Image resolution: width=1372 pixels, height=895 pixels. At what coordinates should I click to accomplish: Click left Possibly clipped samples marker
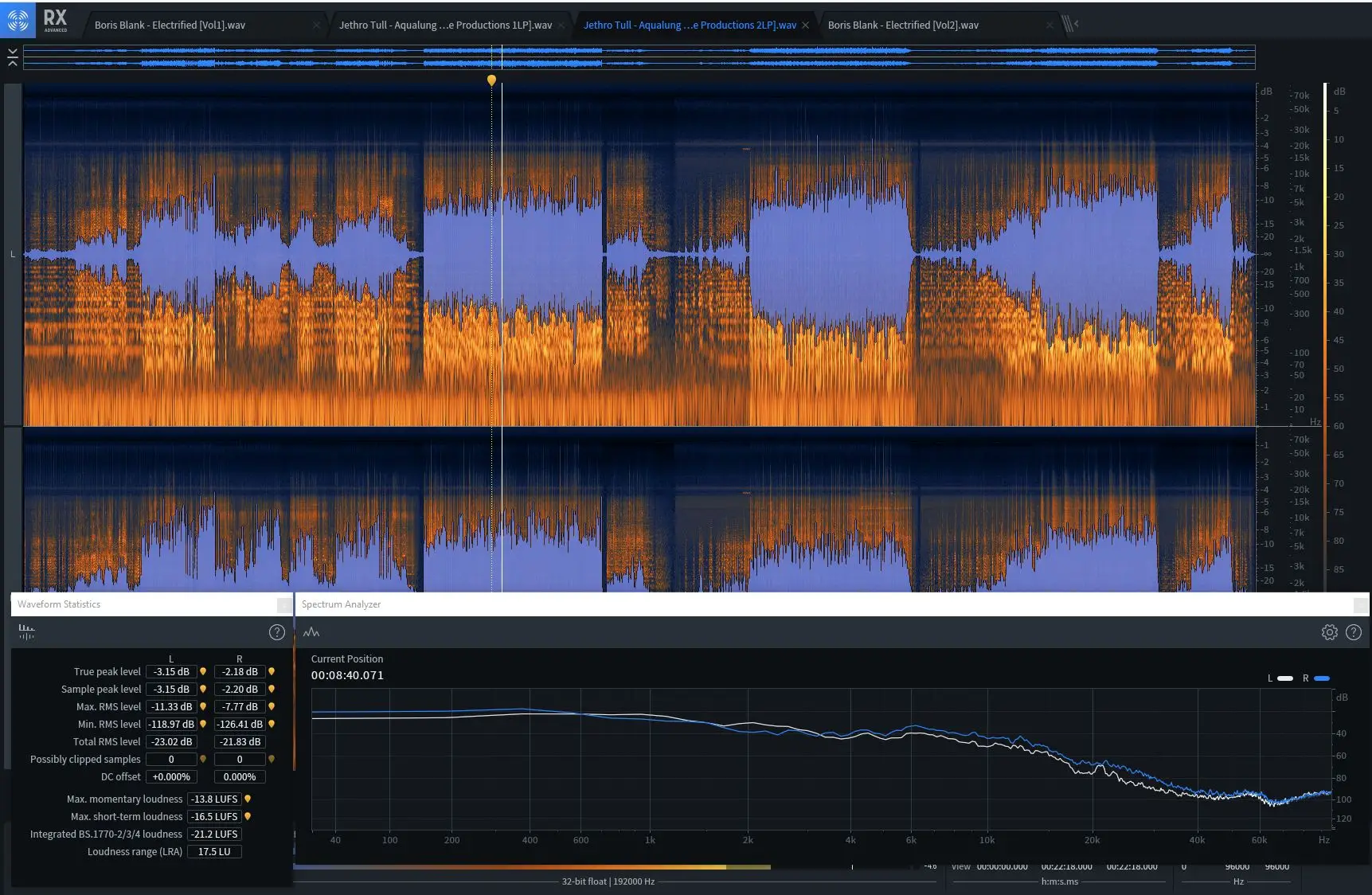click(x=203, y=759)
